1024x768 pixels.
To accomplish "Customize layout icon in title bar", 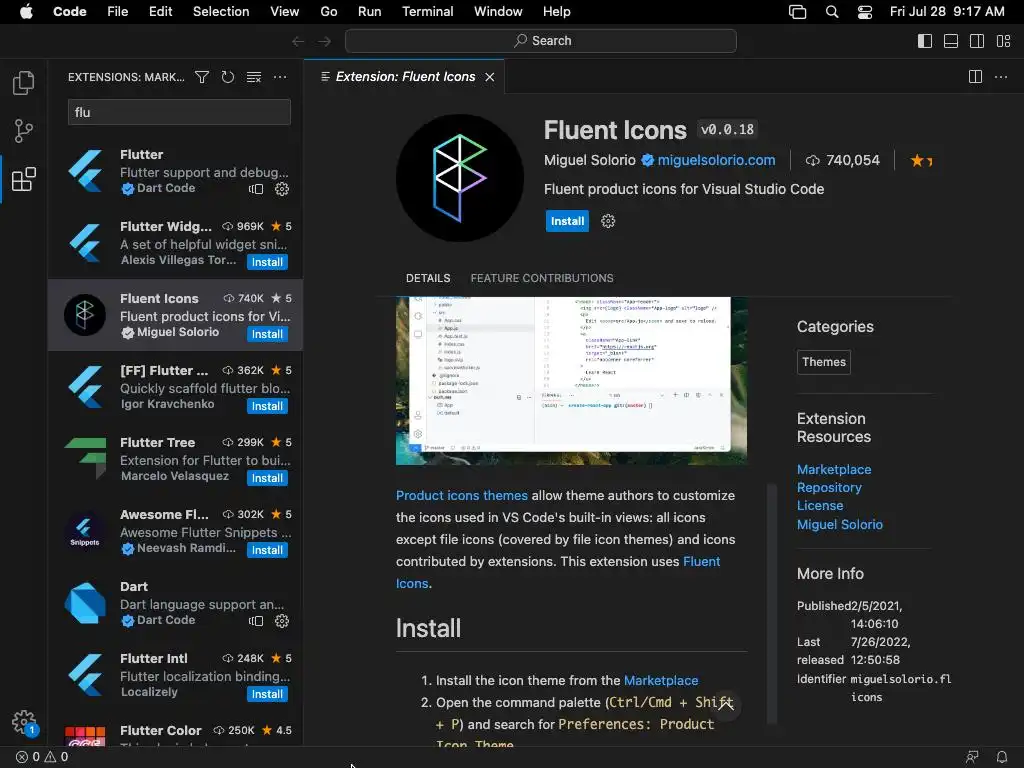I will click(x=1004, y=41).
